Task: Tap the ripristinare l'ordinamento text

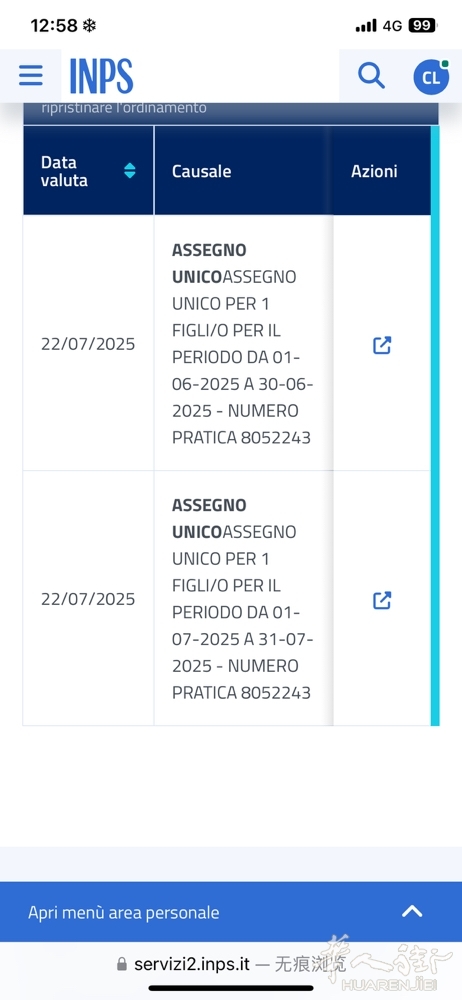Action: [124, 108]
